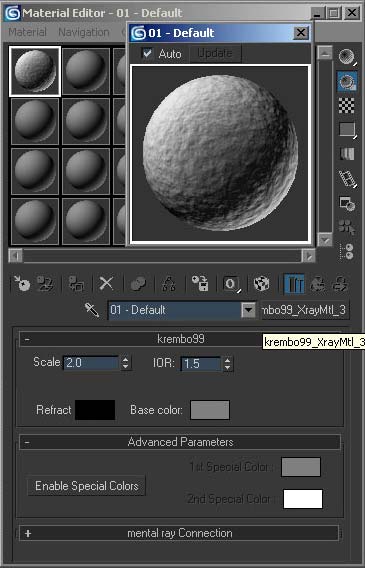Select the second sample slot in top row
365x568 pixels.
click(86, 71)
